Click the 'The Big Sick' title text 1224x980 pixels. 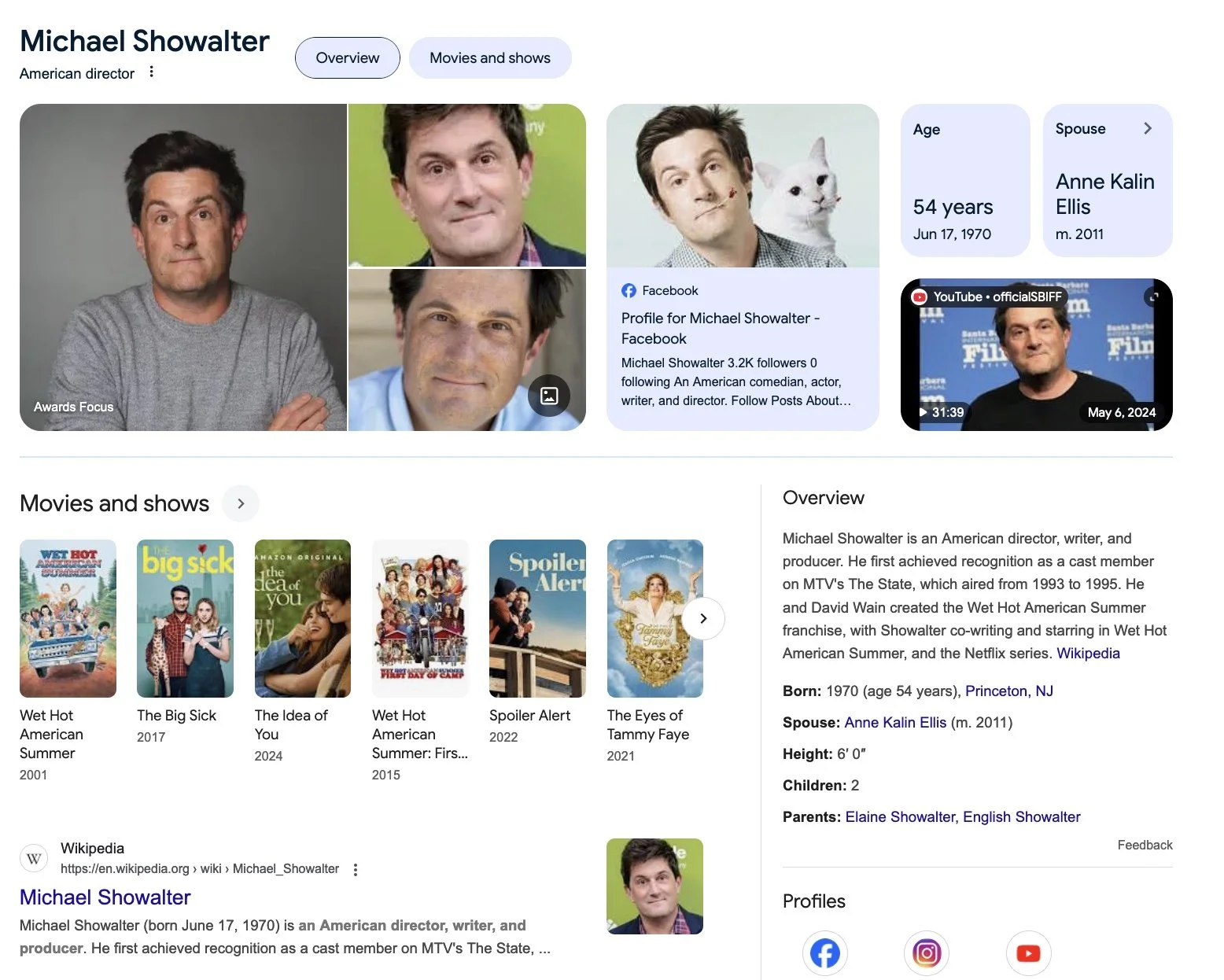[x=176, y=715]
